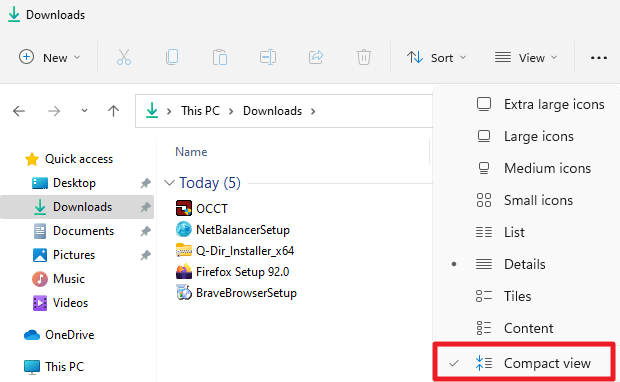Open the See more three-dots menu
The image size is (620, 382).
[x=599, y=58]
